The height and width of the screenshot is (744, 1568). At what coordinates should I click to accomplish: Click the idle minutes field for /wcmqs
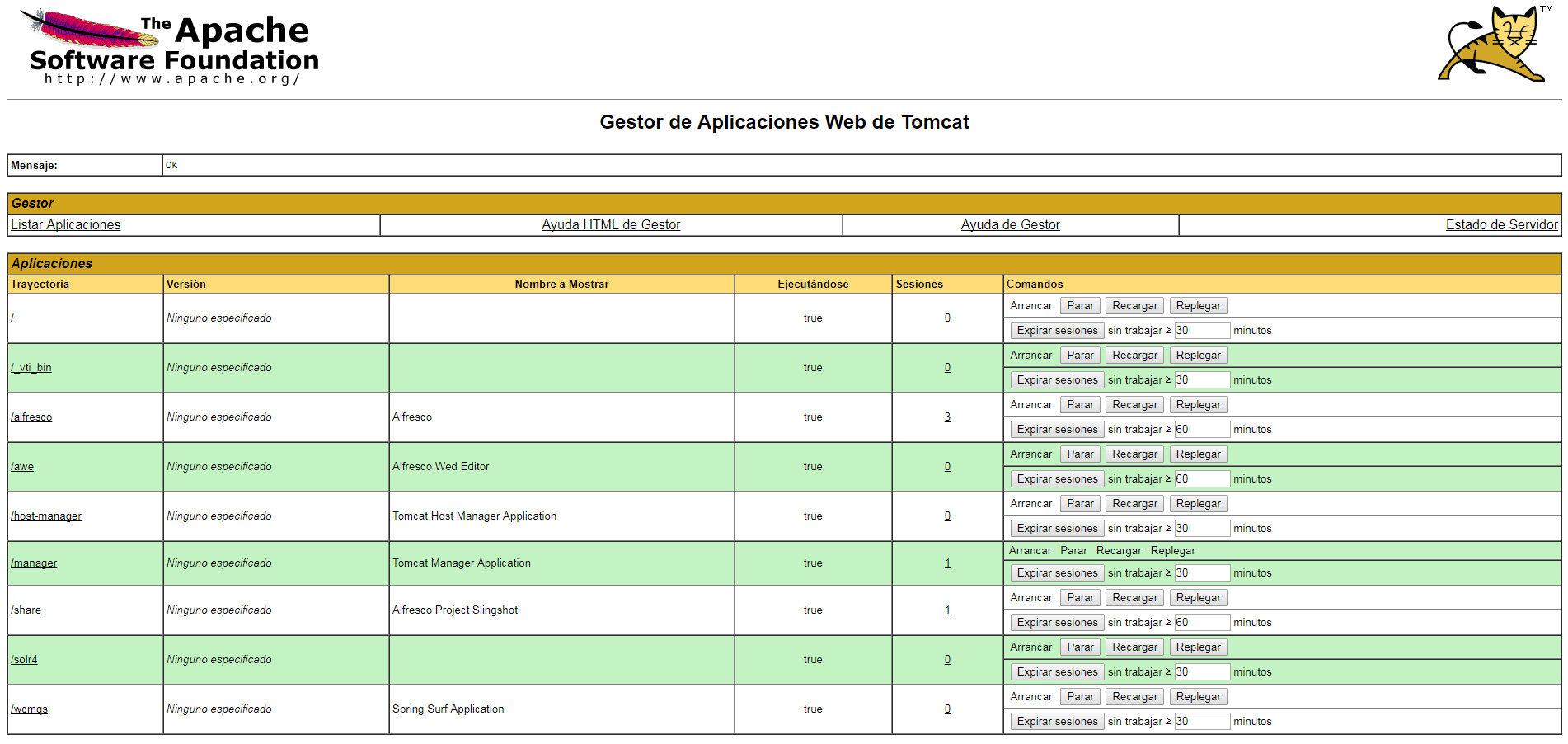(x=1201, y=722)
